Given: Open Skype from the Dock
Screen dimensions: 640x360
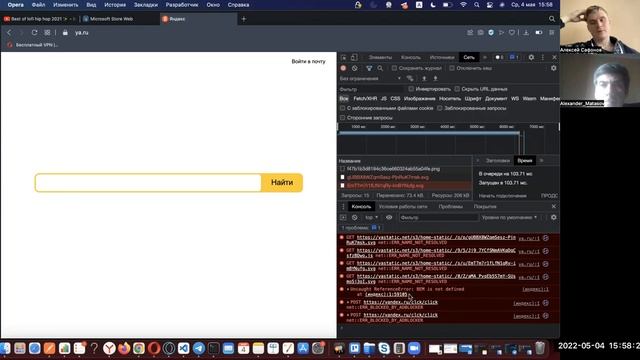Looking at the screenshot, I should pyautogui.click(x=384, y=348).
